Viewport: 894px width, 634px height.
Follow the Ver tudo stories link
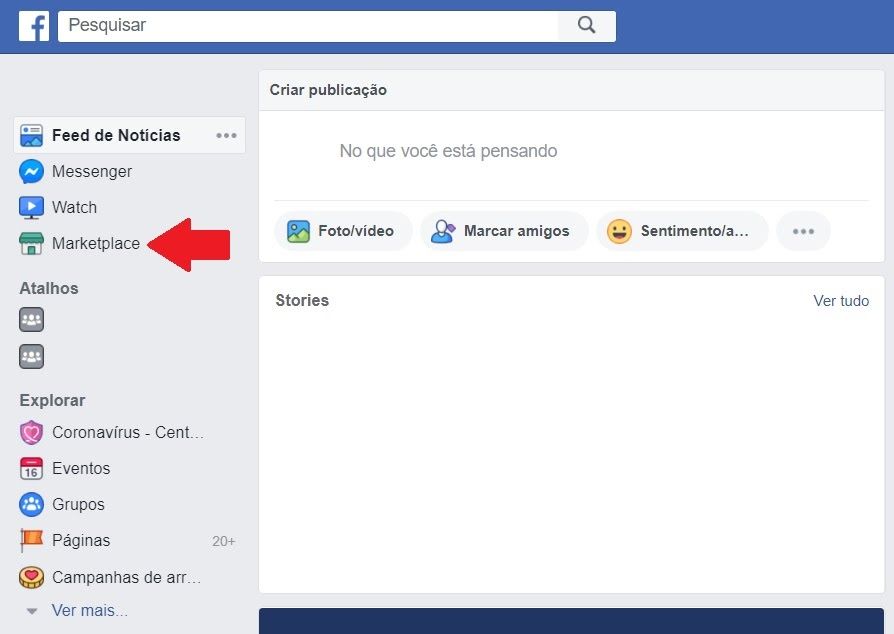[841, 301]
